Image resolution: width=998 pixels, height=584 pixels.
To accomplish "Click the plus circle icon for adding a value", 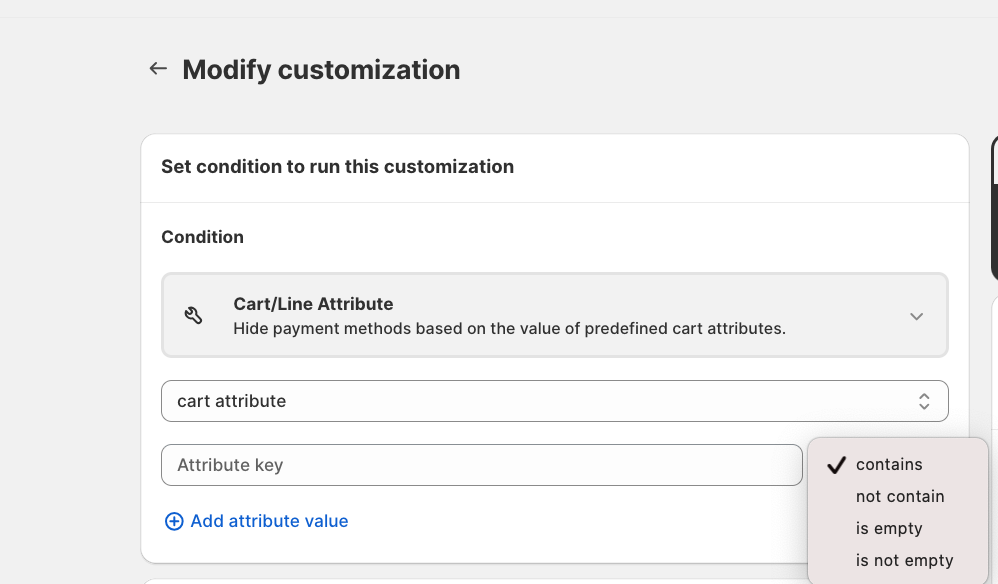I will pyautogui.click(x=174, y=521).
